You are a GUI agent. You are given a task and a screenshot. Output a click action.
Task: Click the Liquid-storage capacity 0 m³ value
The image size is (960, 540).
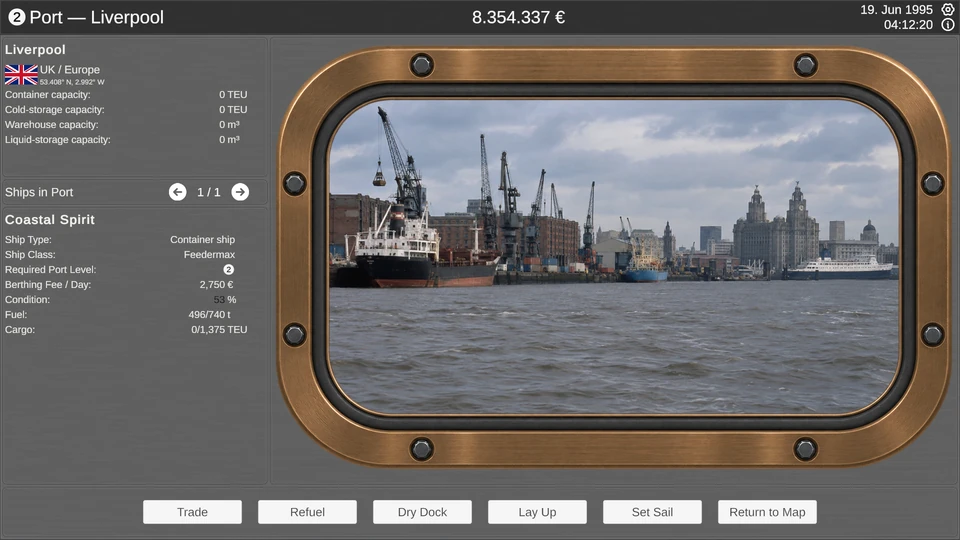[x=230, y=140]
